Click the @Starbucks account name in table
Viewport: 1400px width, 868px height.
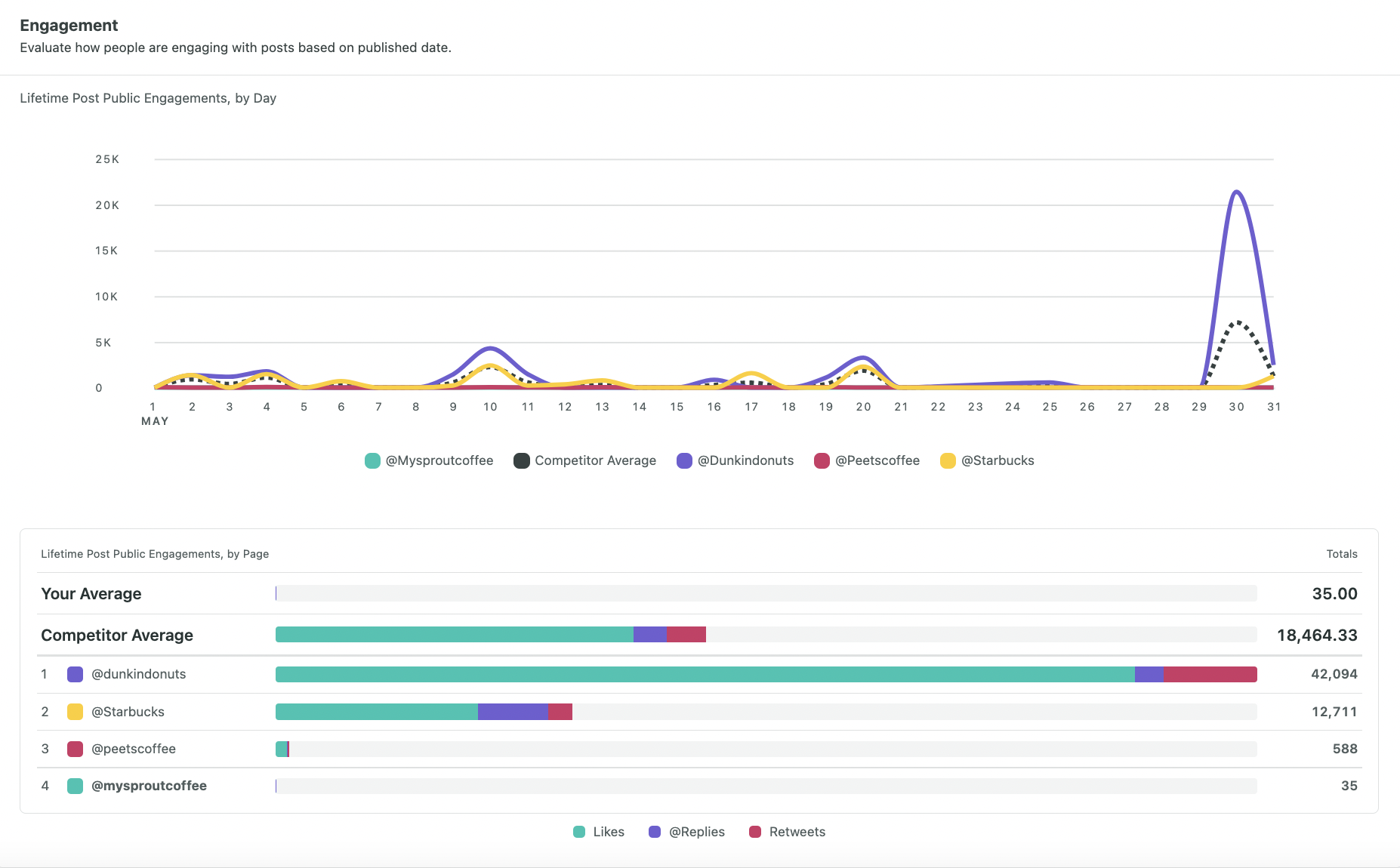coord(128,711)
